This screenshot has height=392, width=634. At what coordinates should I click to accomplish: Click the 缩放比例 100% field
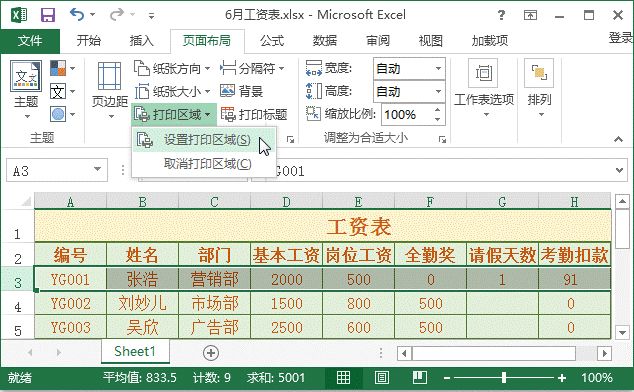(x=406, y=114)
